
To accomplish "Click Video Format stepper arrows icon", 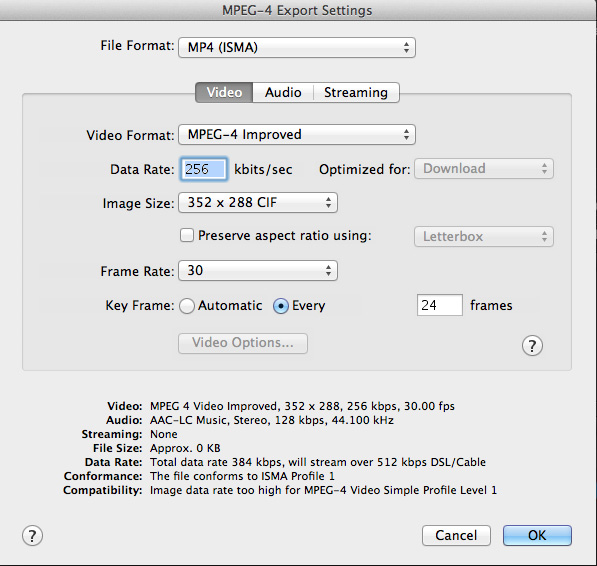I will pos(406,134).
